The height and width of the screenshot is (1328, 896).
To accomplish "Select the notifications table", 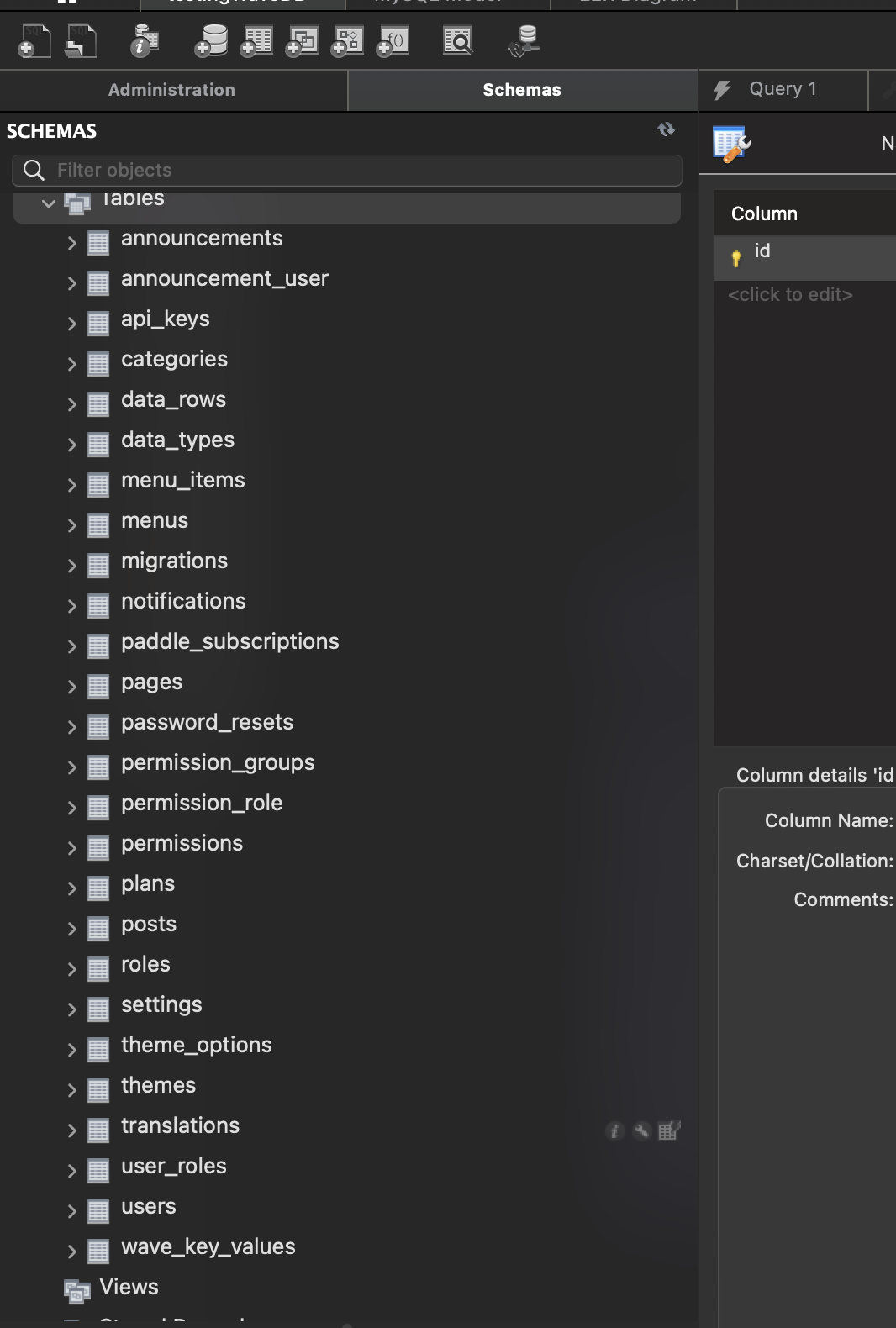I will (x=183, y=601).
